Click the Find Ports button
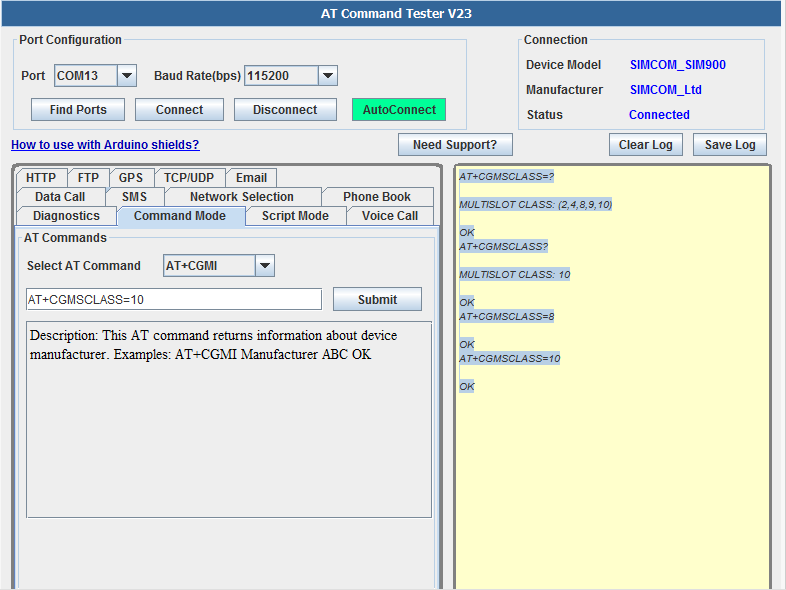The height and width of the screenshot is (590, 786). click(78, 110)
